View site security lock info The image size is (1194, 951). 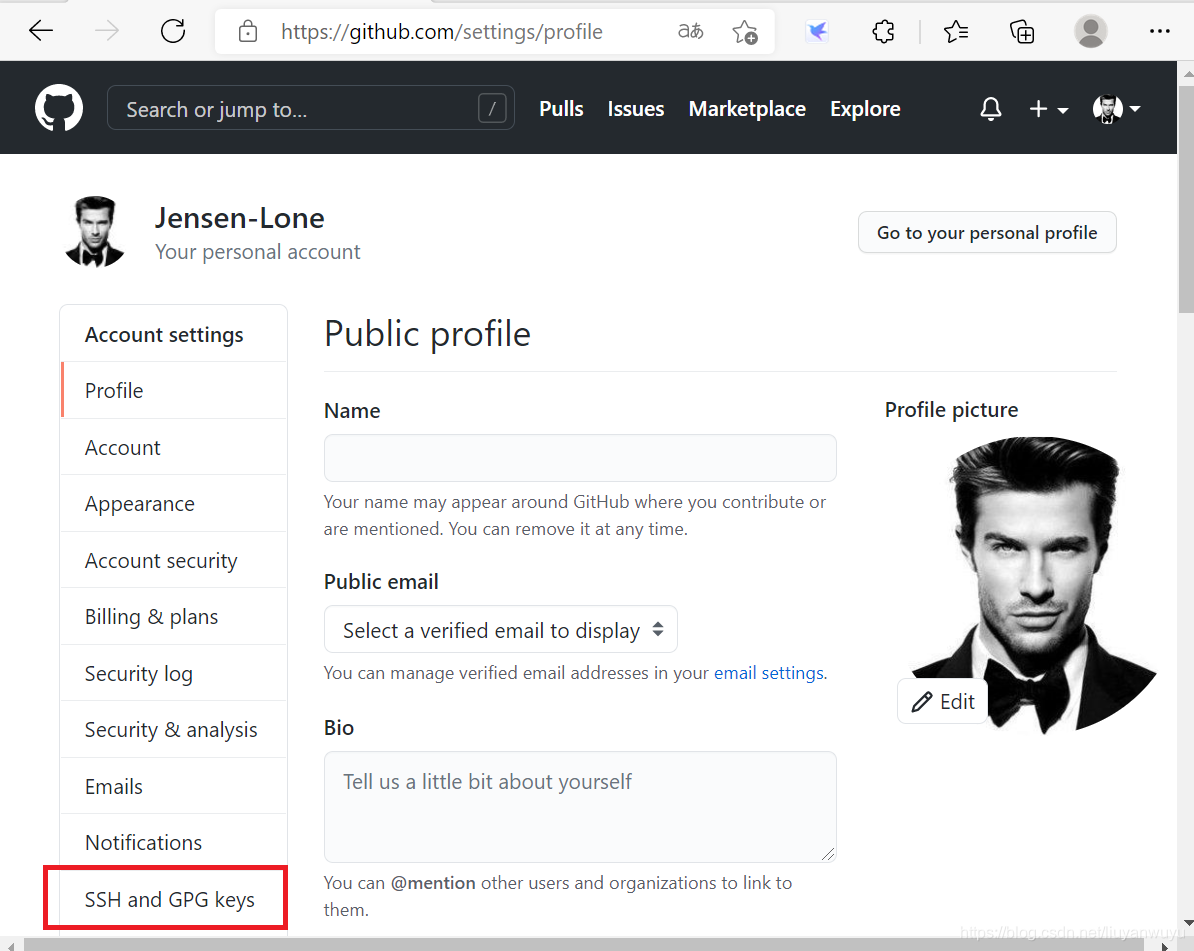247,31
